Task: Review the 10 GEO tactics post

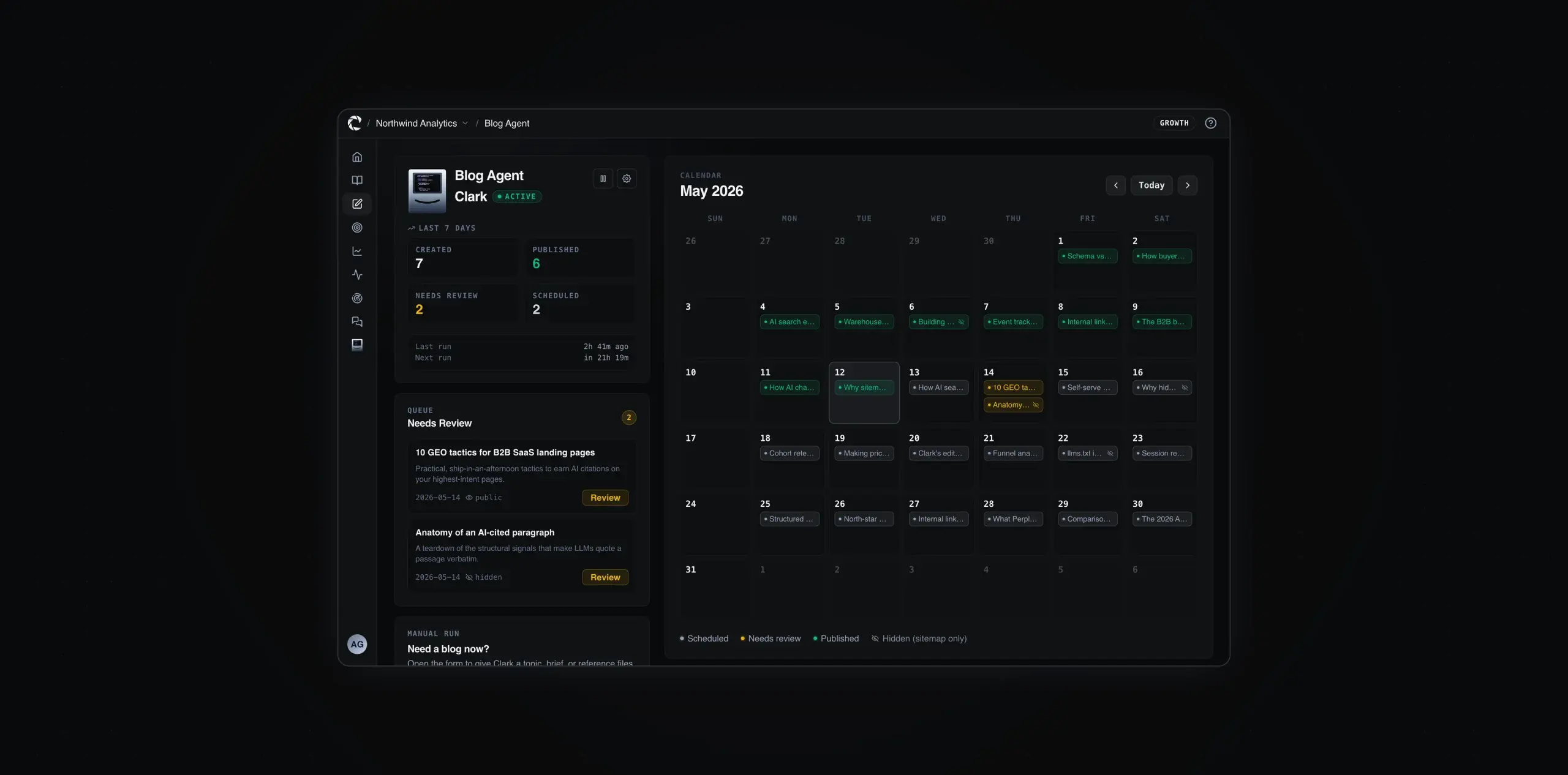Action: (x=605, y=498)
